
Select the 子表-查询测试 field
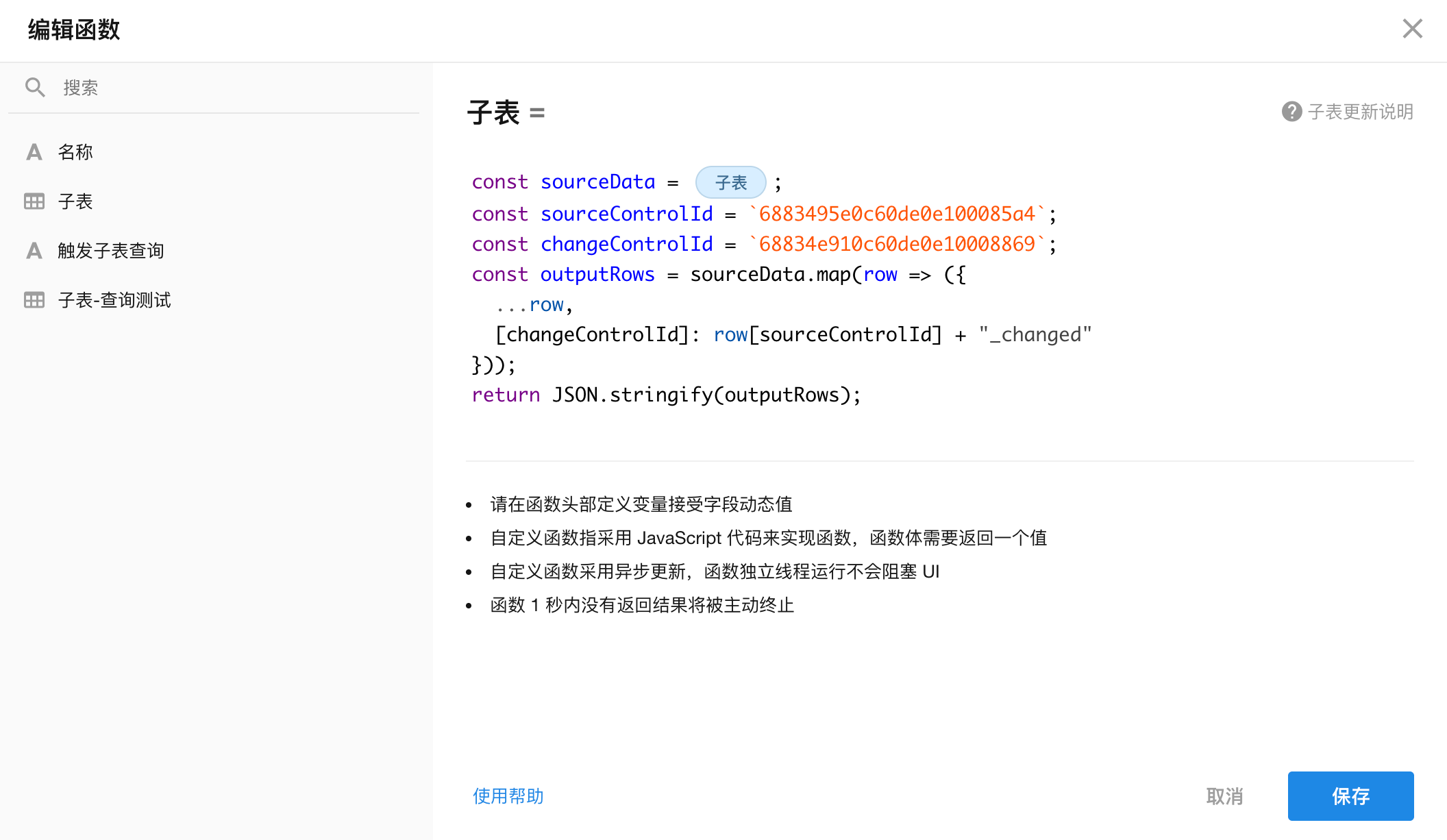click(114, 300)
